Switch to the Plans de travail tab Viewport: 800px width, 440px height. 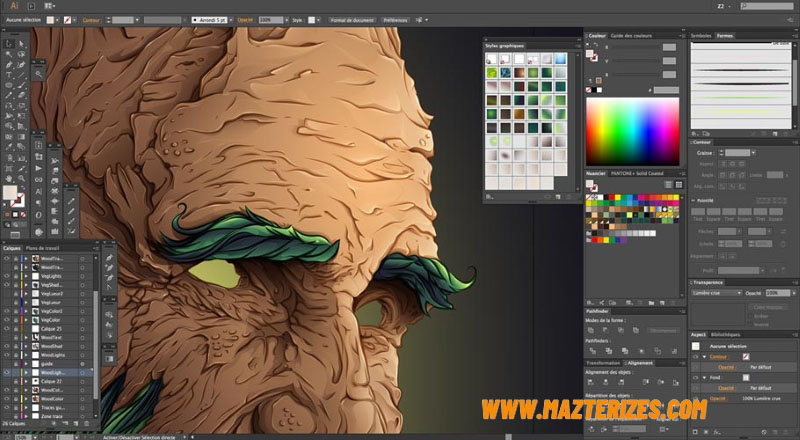click(x=43, y=248)
